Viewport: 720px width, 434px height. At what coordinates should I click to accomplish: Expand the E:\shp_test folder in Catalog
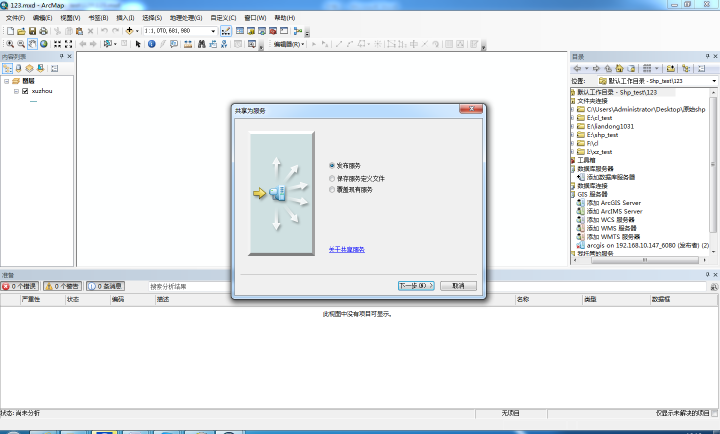572,135
